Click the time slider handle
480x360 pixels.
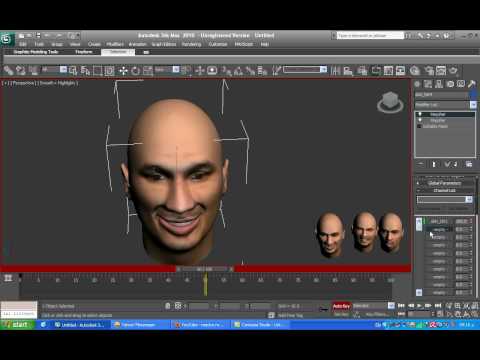pos(205,269)
